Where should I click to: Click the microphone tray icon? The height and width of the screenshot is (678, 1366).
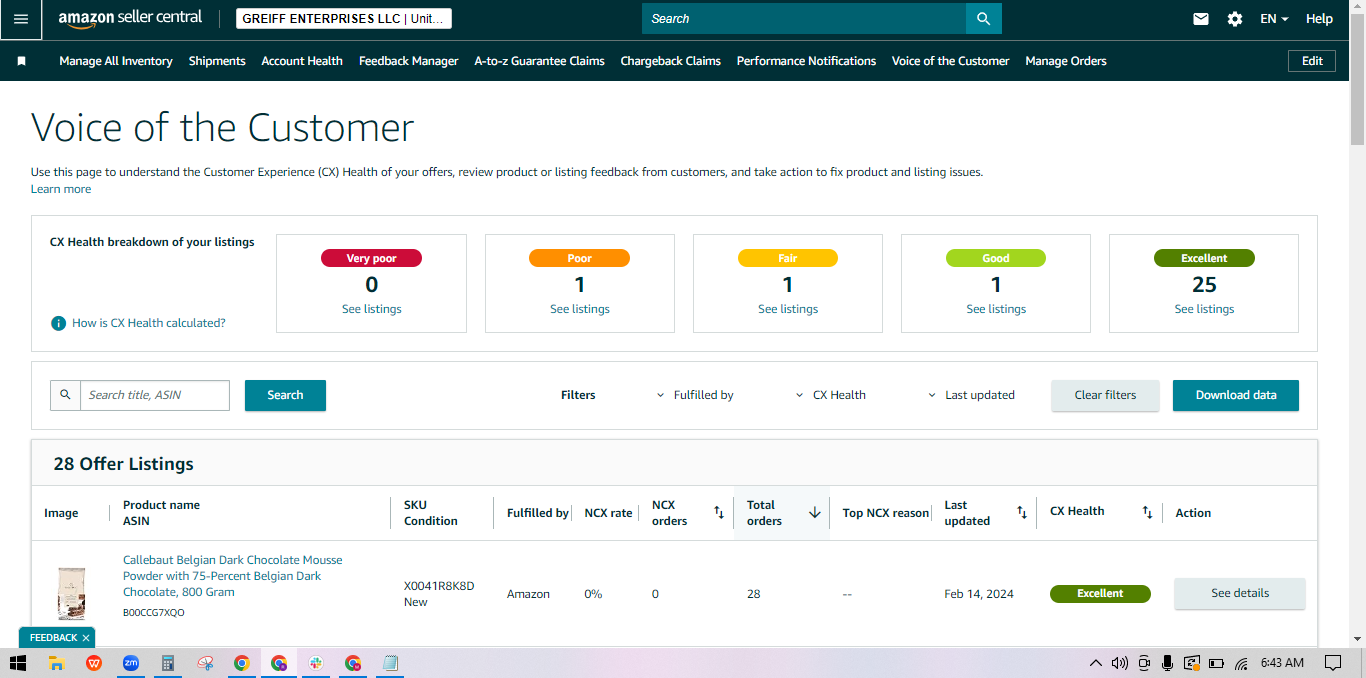coord(1167,663)
